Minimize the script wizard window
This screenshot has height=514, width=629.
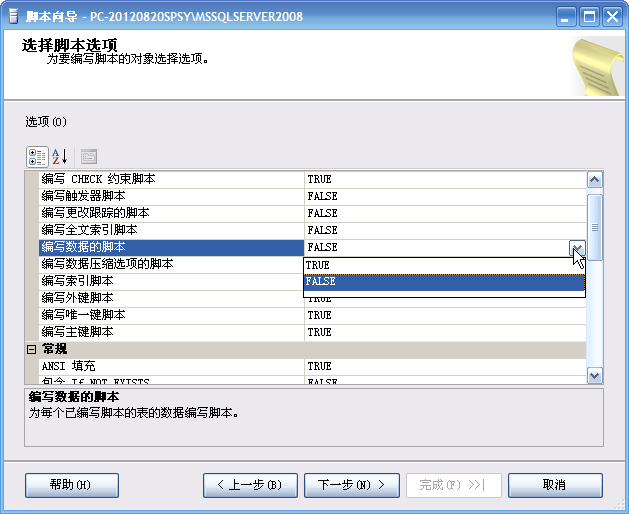click(566, 17)
